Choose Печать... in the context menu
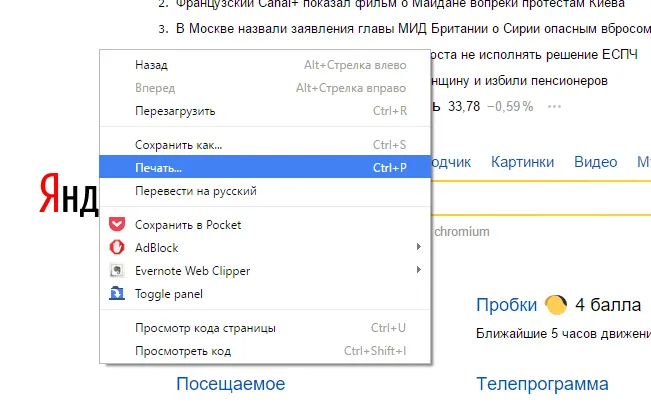Screen dimensions: 651x403 pyautogui.click(x=265, y=167)
